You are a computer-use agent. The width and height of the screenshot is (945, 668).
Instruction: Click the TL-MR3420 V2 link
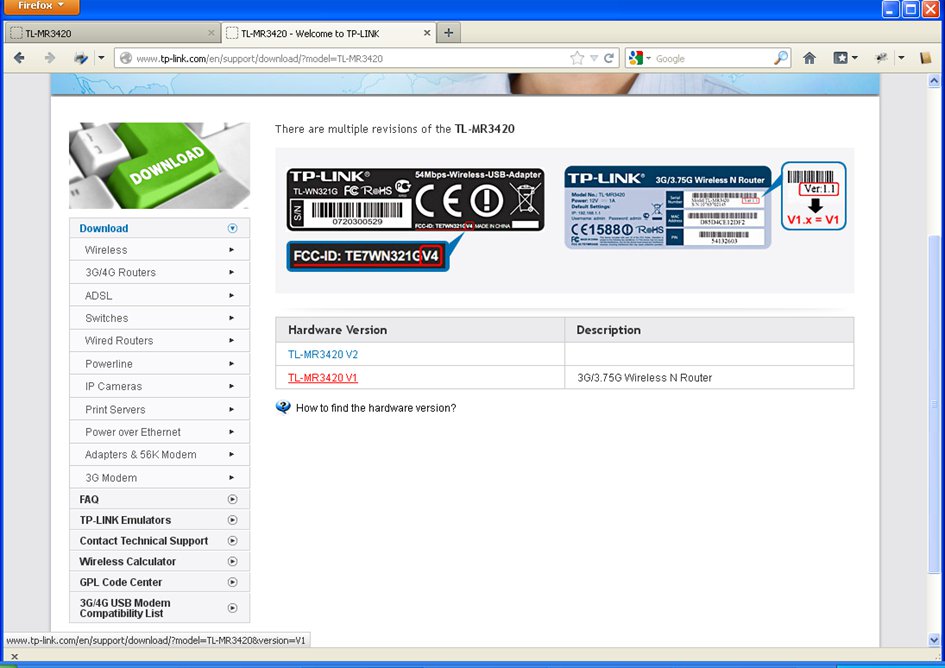pyautogui.click(x=322, y=354)
